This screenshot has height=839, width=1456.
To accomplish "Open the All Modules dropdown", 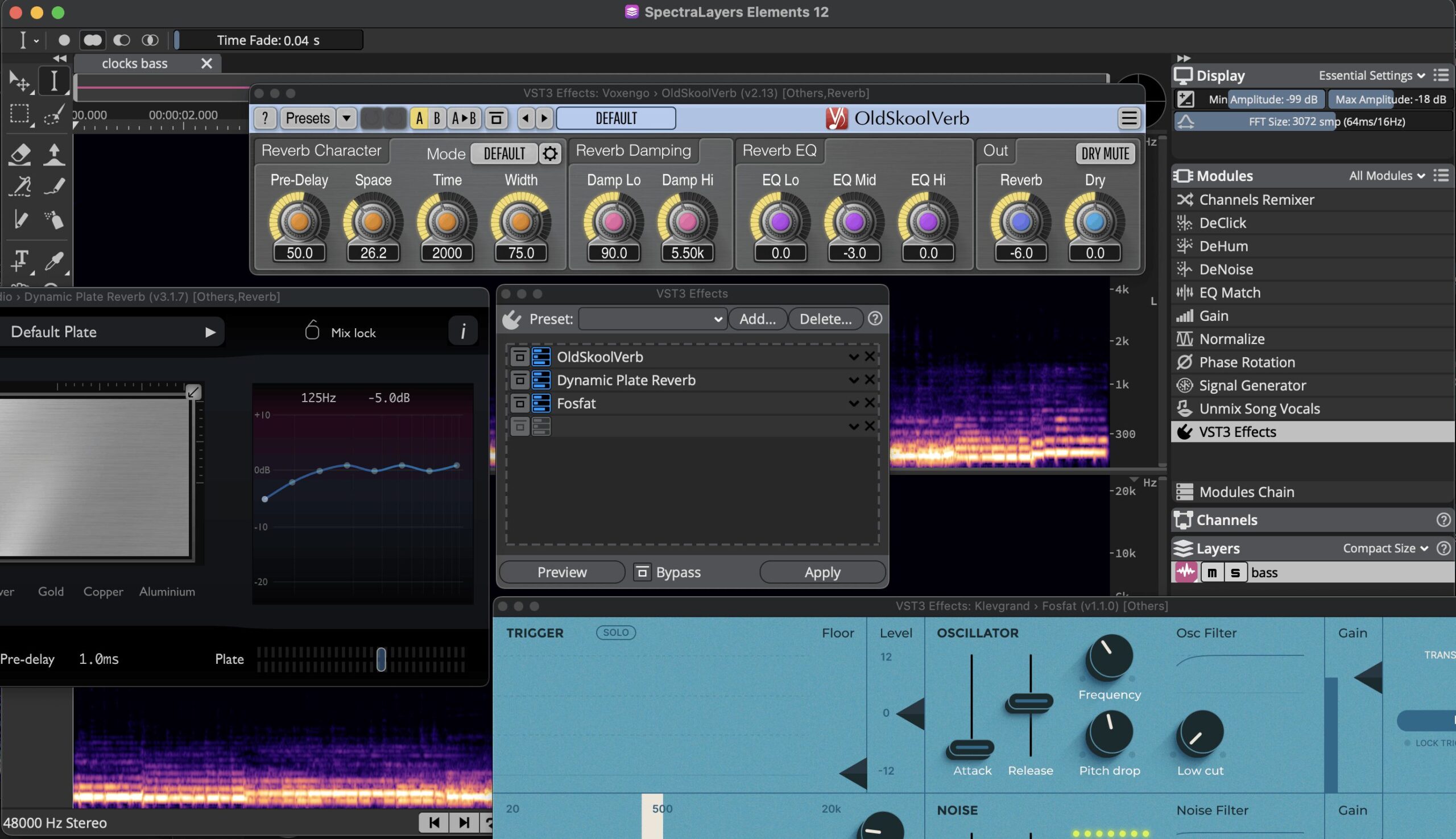I will point(1386,176).
